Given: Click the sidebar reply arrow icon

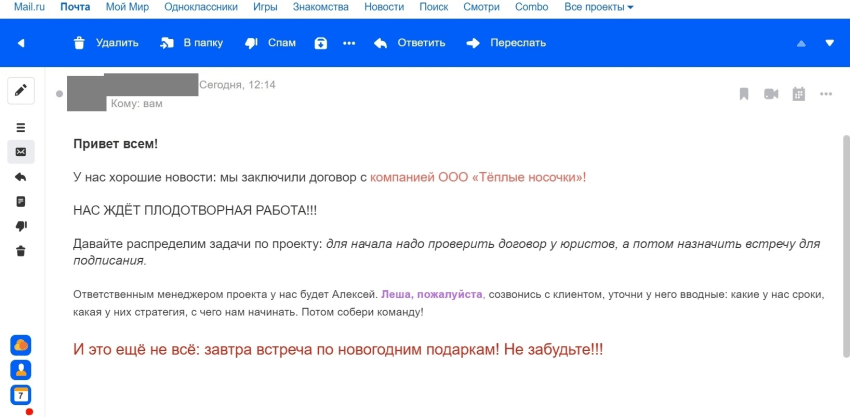Looking at the screenshot, I should pyautogui.click(x=21, y=177).
